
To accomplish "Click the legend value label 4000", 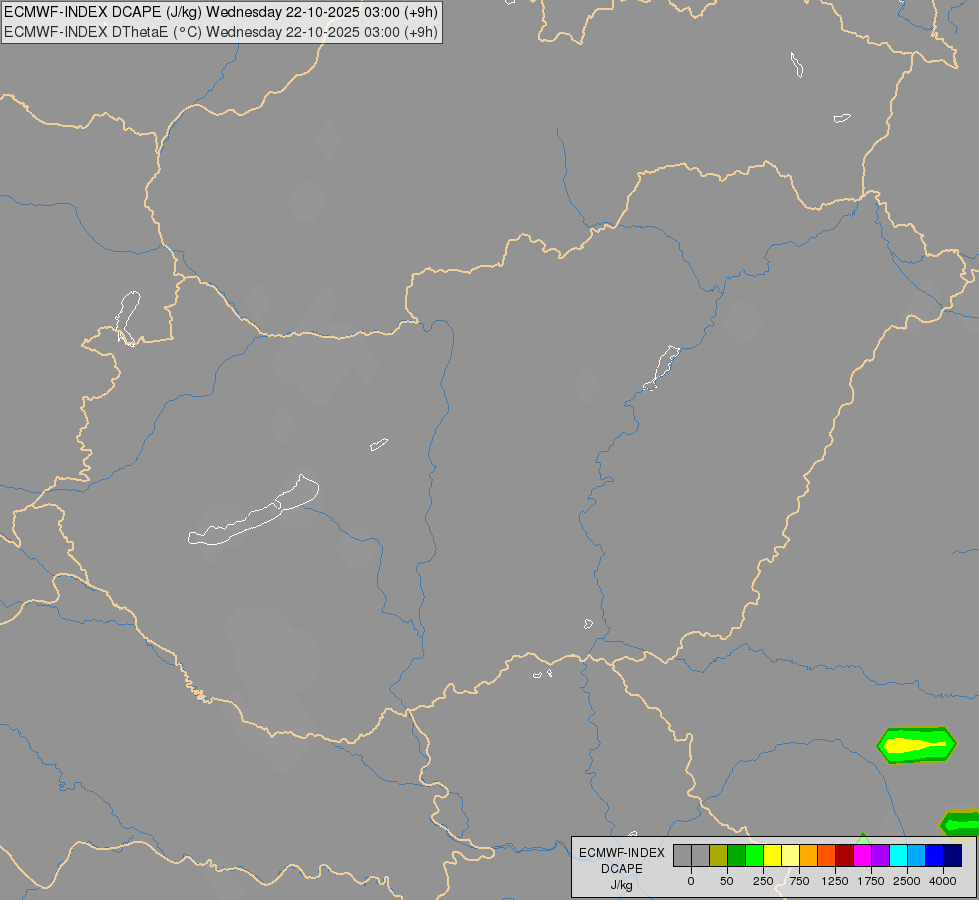I will (943, 881).
